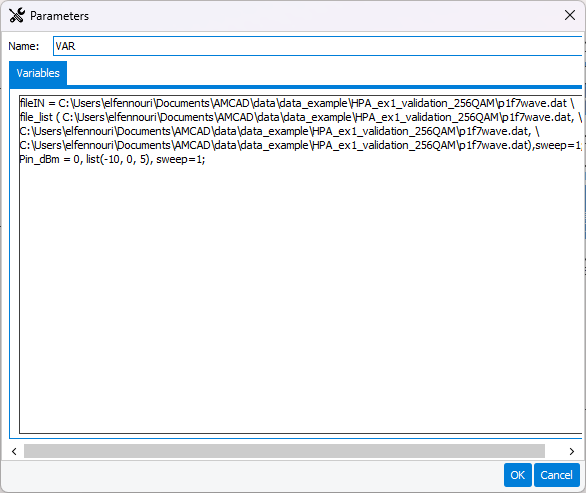Click the Parameters wrench and screwdriver icon
586x493 pixels.
coord(17,15)
